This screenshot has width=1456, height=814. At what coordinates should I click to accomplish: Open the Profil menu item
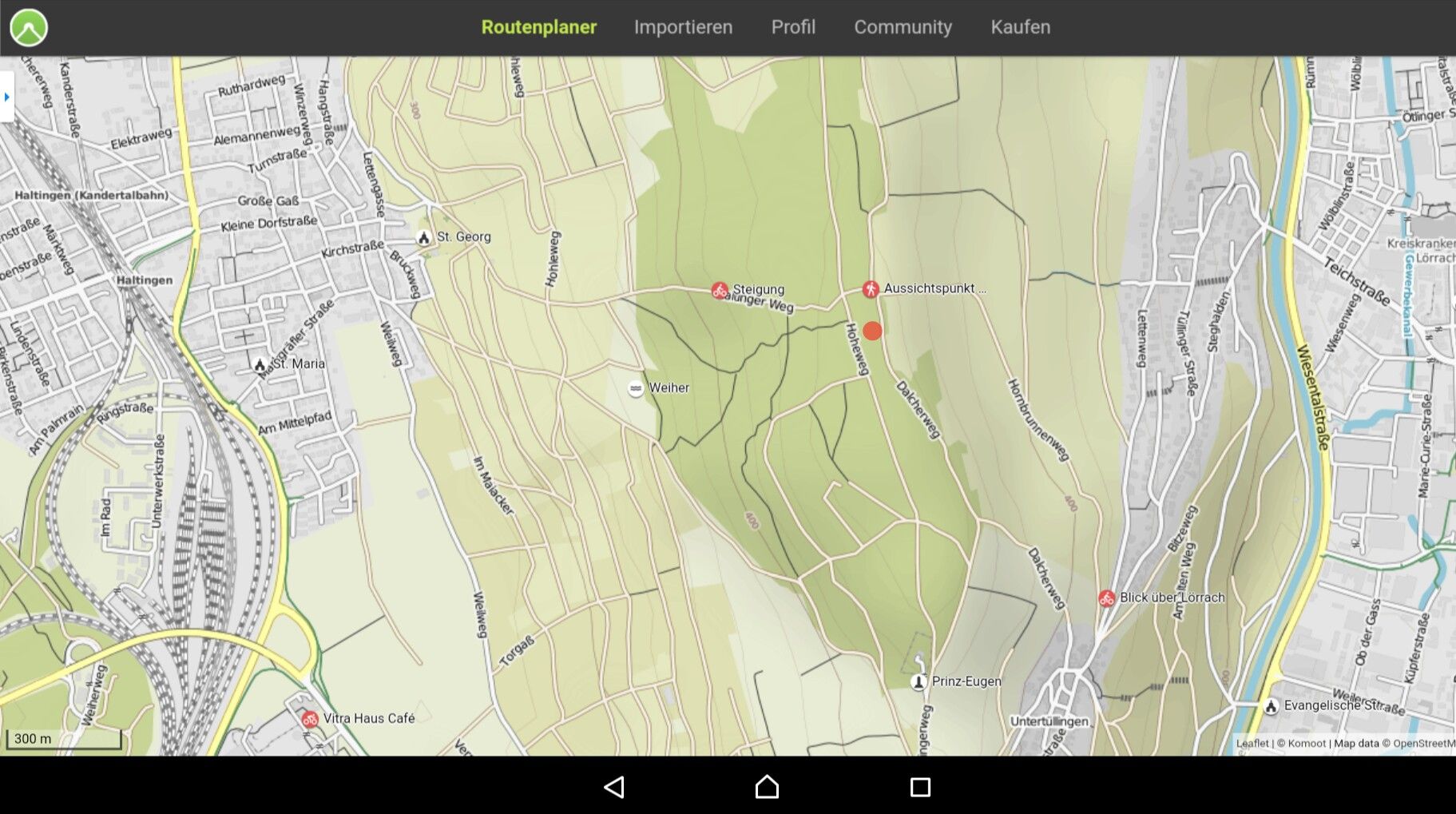792,27
